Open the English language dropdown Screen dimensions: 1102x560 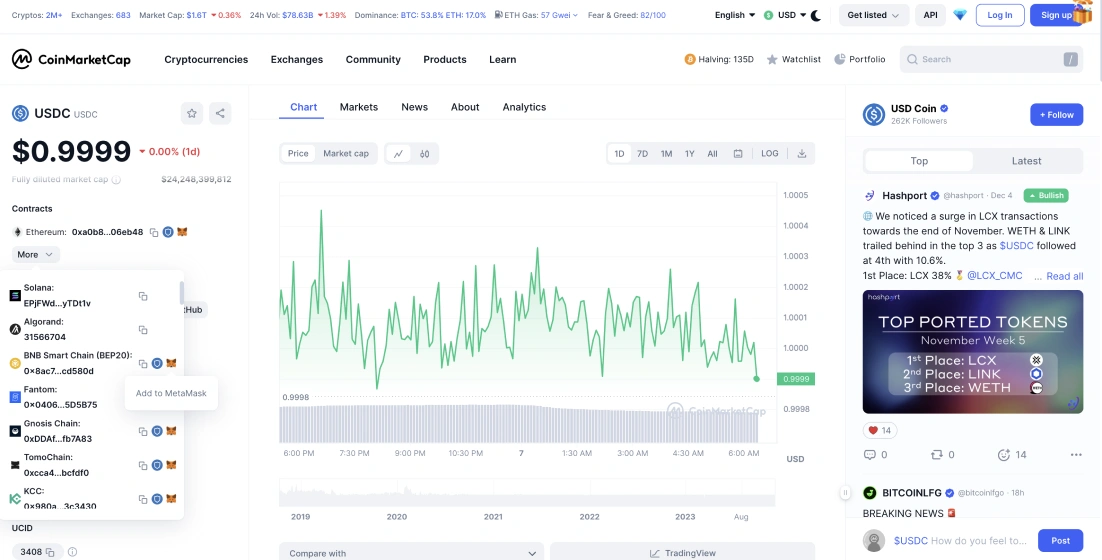(x=734, y=15)
